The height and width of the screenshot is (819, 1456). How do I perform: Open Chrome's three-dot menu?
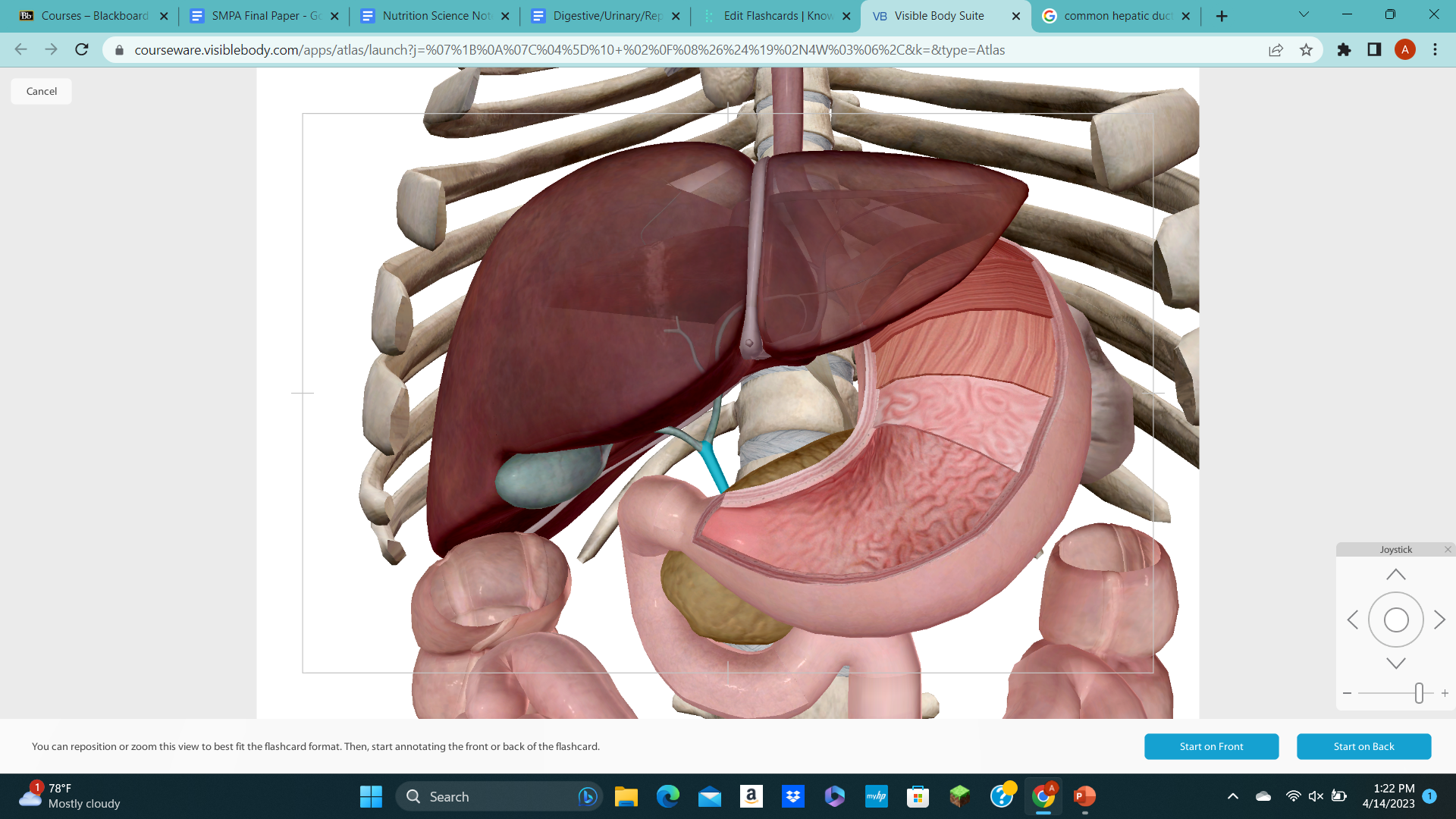coord(1435,49)
